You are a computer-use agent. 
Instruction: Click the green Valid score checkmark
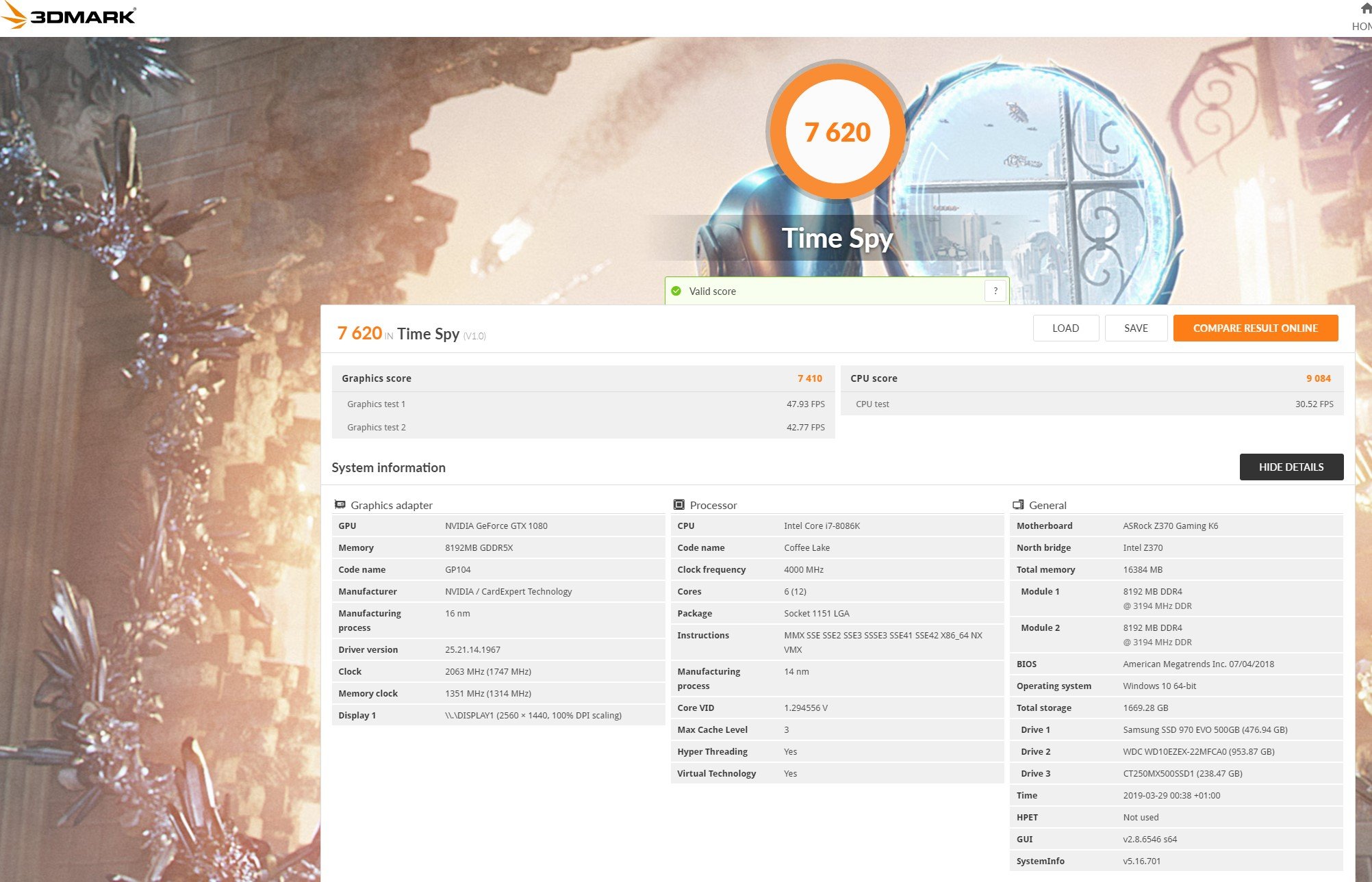point(676,291)
